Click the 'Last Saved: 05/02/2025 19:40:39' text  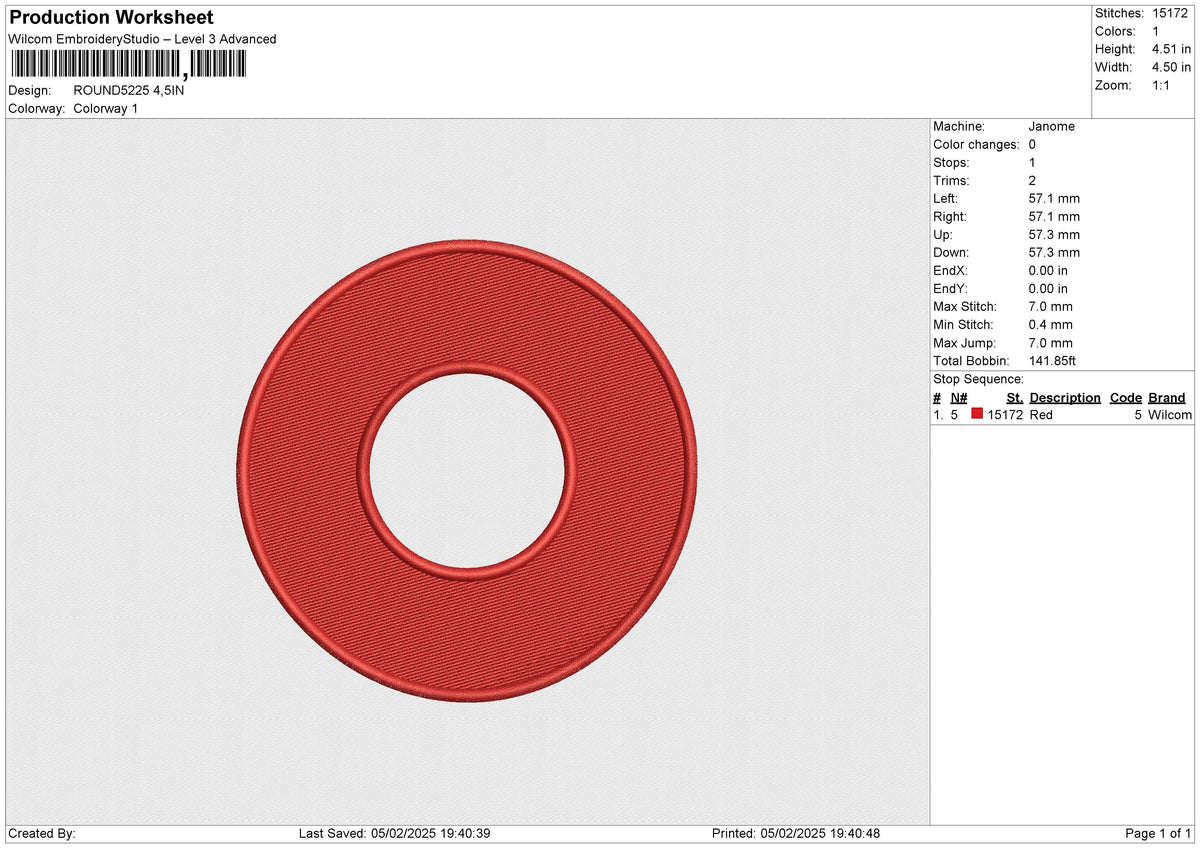tap(395, 833)
